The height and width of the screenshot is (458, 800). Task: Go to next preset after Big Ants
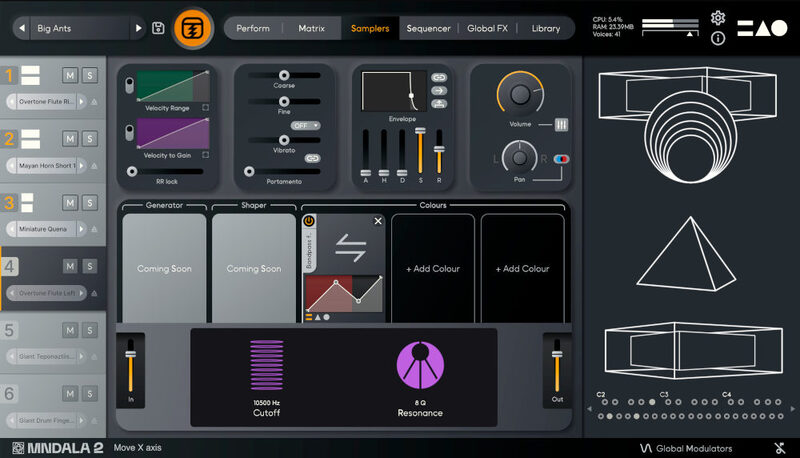pyautogui.click(x=138, y=28)
